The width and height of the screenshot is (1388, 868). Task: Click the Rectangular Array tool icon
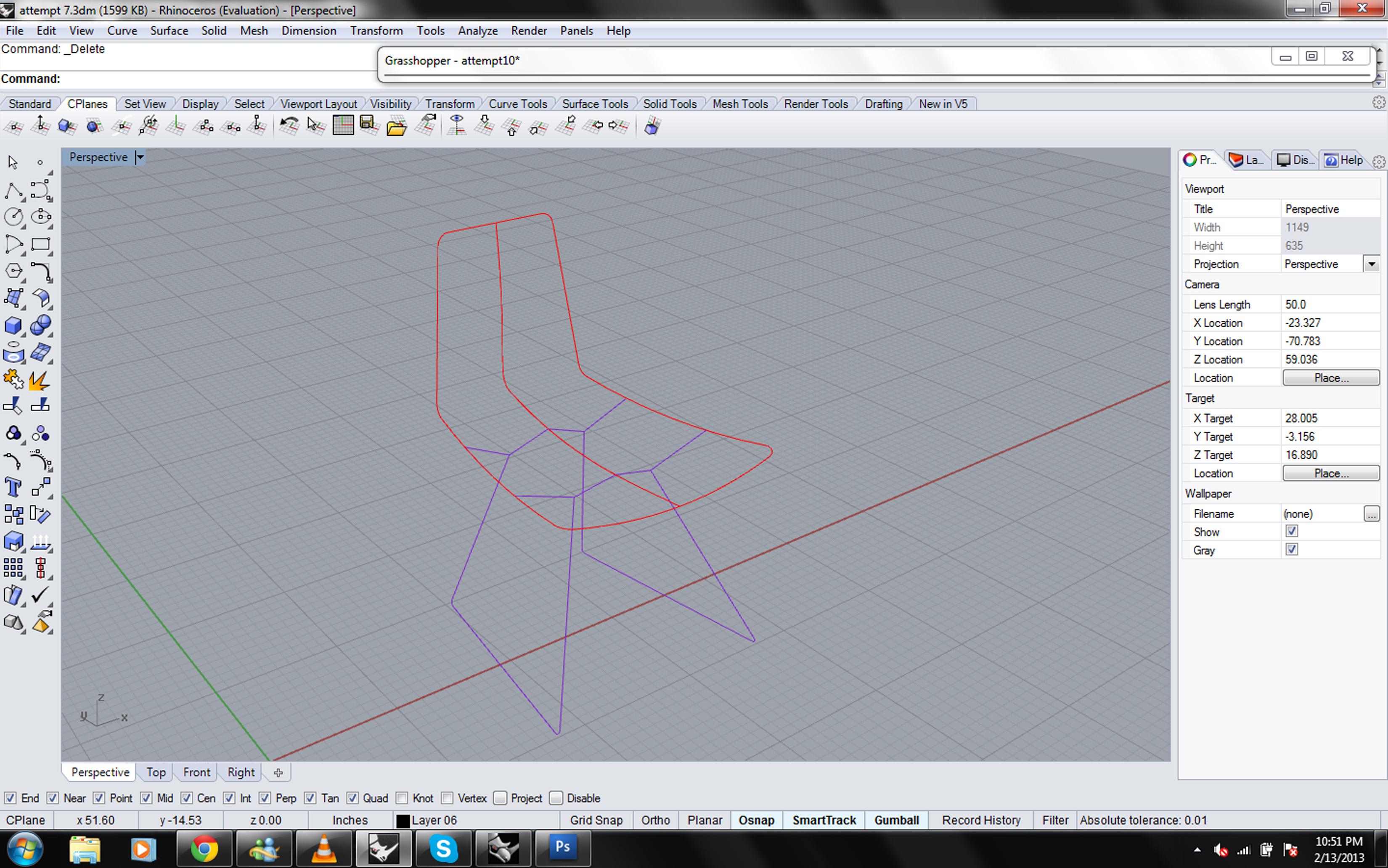13,568
